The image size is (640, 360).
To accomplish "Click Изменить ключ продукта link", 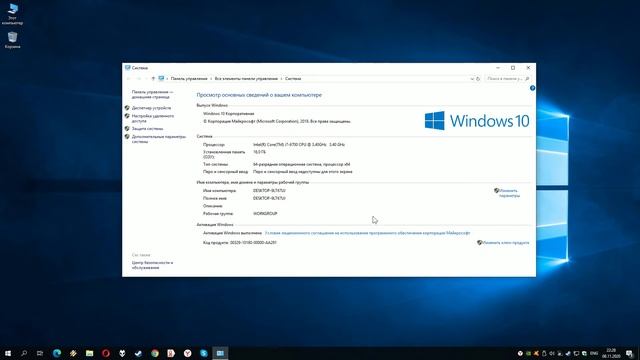I will tap(505, 242).
